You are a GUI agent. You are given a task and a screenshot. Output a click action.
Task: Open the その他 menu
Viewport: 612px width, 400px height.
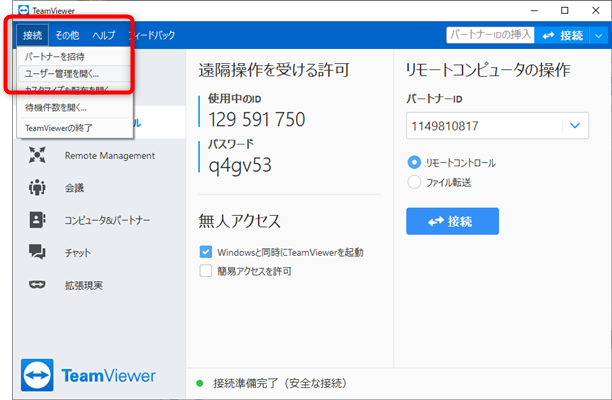67,36
